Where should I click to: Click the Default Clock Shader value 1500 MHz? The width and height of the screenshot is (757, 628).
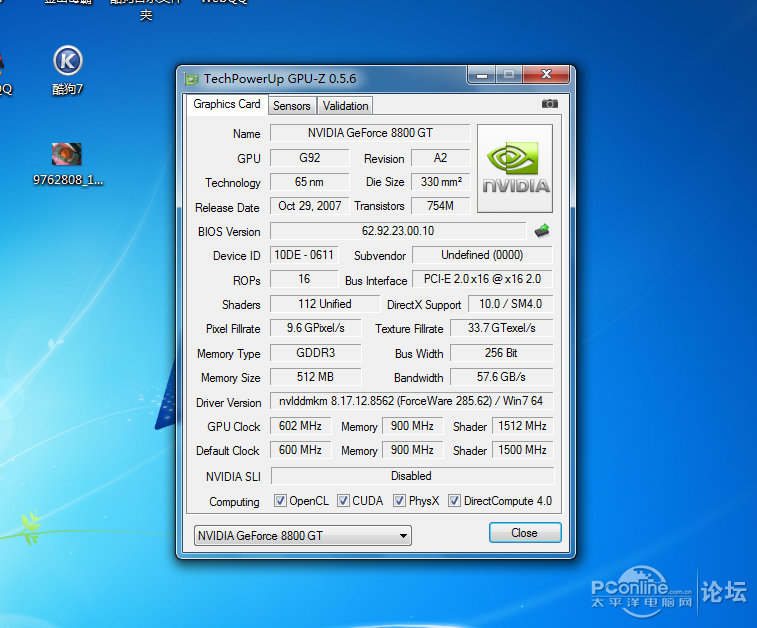(x=522, y=450)
